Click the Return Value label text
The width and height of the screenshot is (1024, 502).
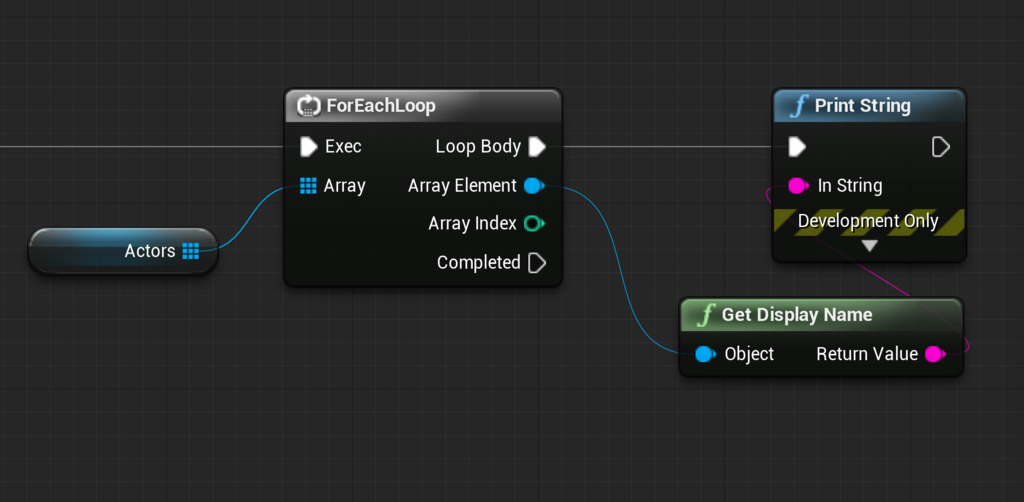click(867, 354)
